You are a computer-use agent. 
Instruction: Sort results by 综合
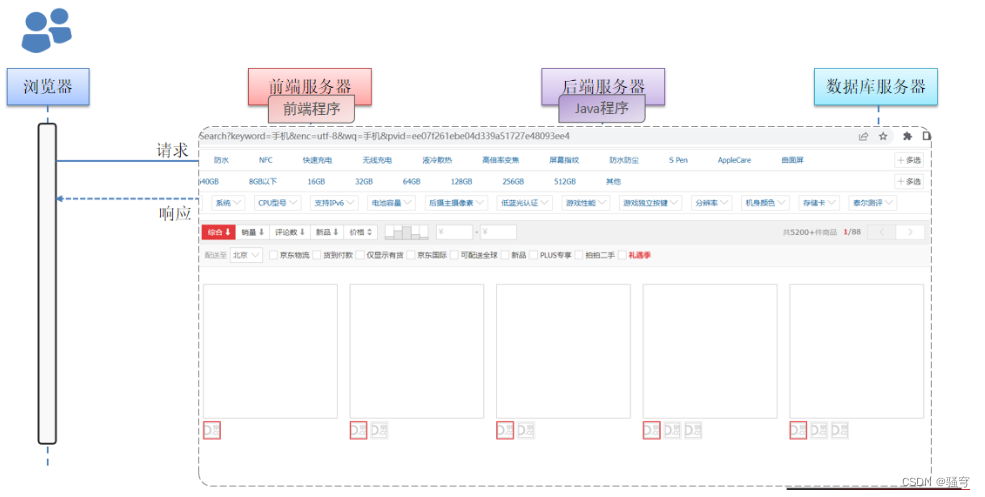(x=219, y=232)
